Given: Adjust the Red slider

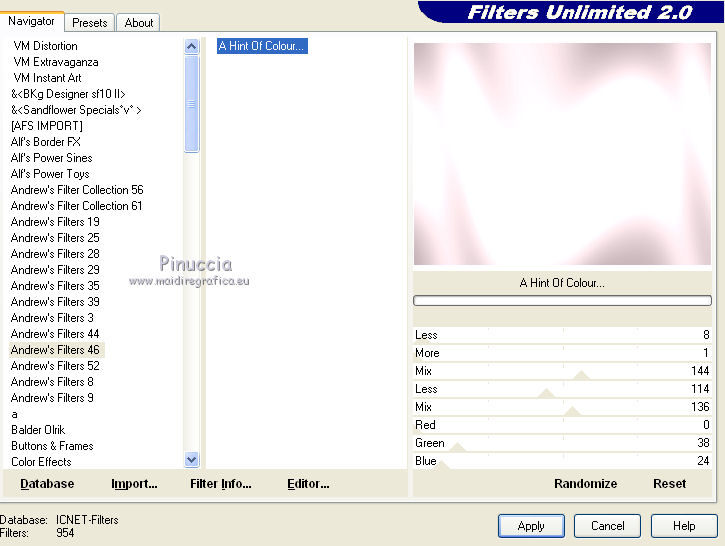Looking at the screenshot, I should (x=562, y=425).
